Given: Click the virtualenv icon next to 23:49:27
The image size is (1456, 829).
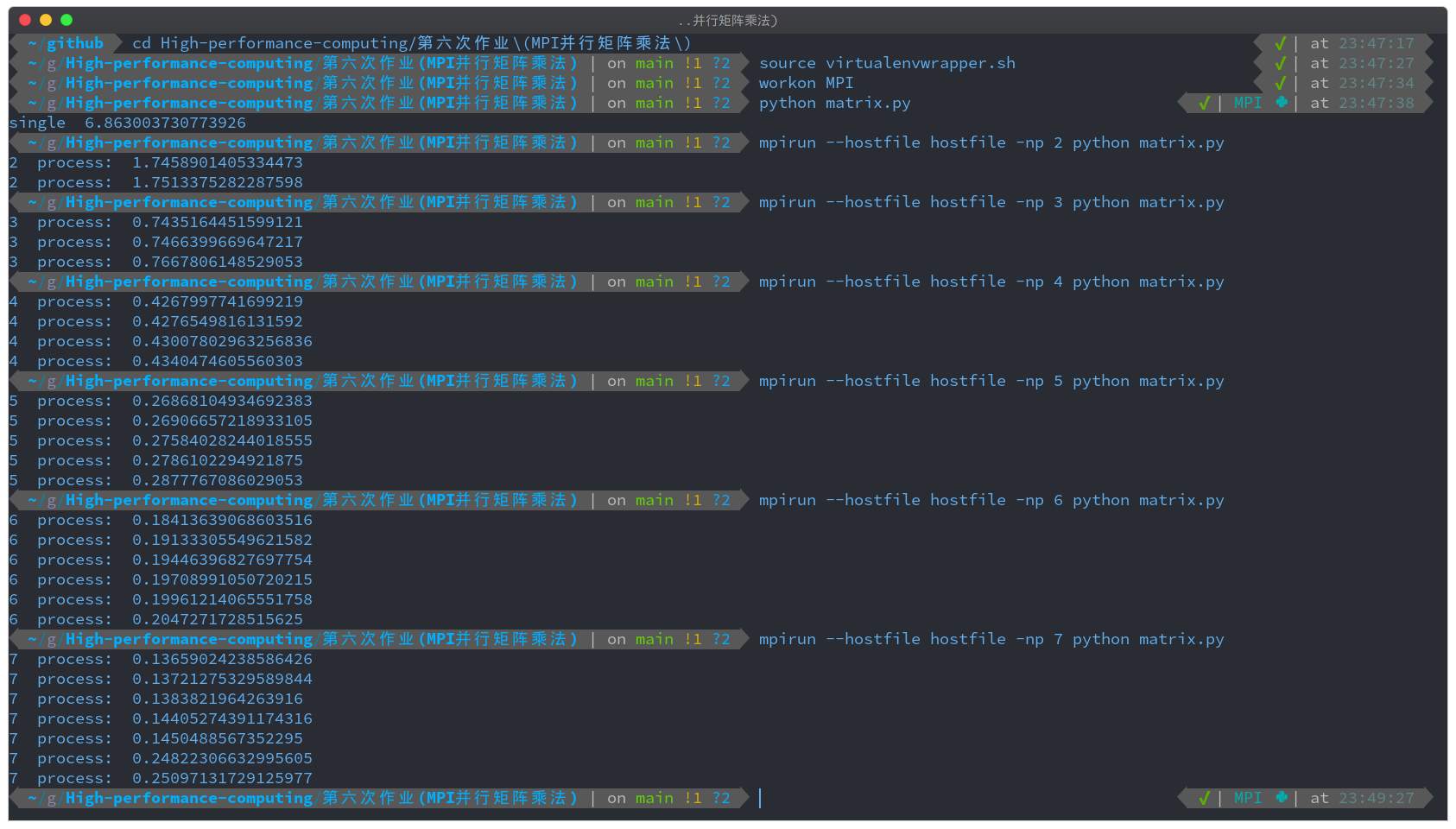Looking at the screenshot, I should coord(1282,798).
